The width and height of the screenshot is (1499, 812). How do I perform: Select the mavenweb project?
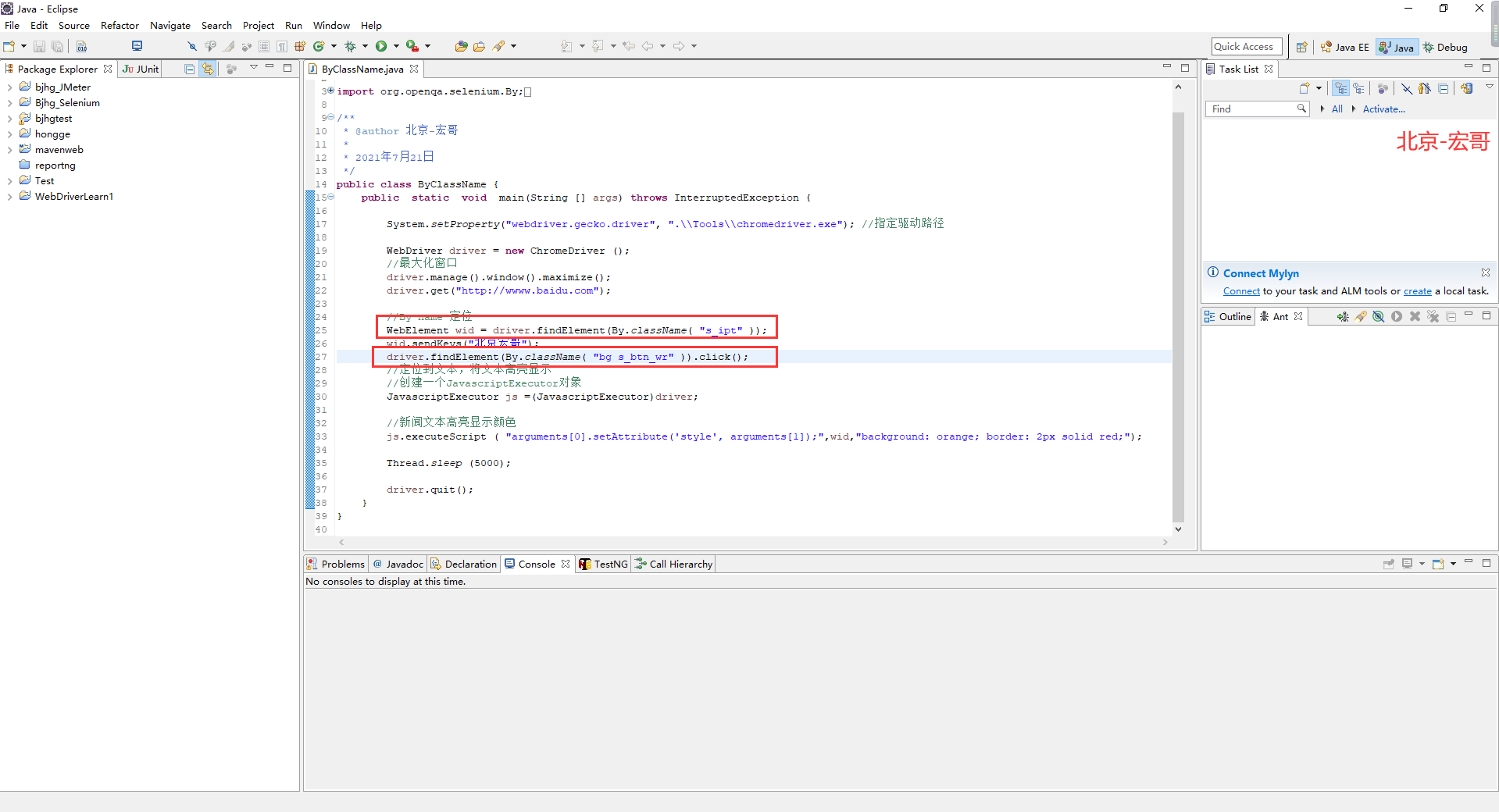point(52,150)
